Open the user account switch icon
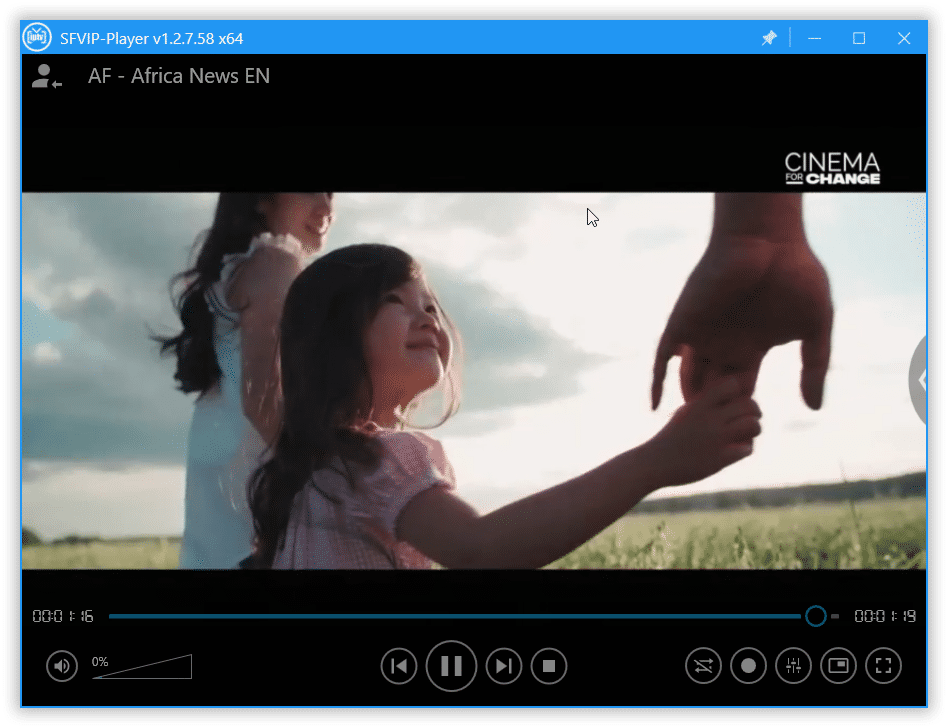This screenshot has width=948, height=728. 47,77
